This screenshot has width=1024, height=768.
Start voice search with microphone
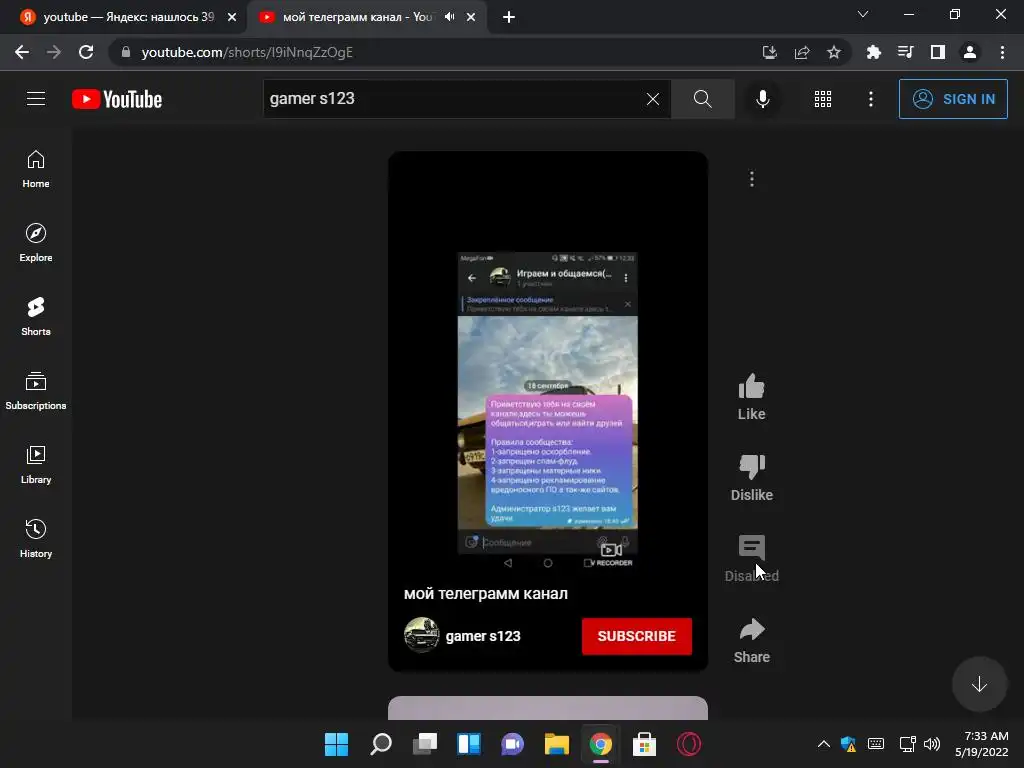[x=762, y=99]
